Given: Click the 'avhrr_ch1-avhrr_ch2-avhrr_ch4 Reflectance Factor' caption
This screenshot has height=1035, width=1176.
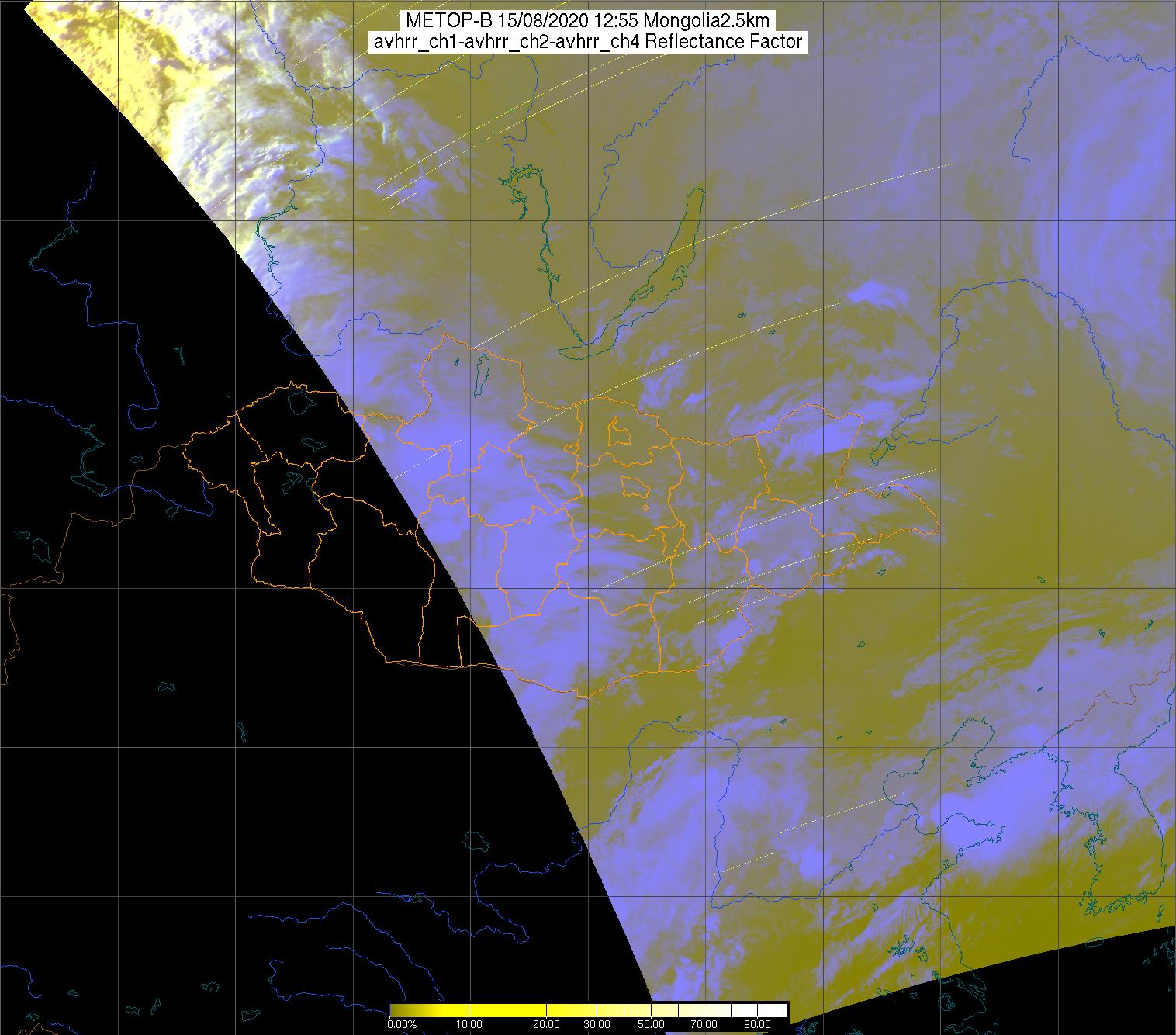Looking at the screenshot, I should click(588, 42).
